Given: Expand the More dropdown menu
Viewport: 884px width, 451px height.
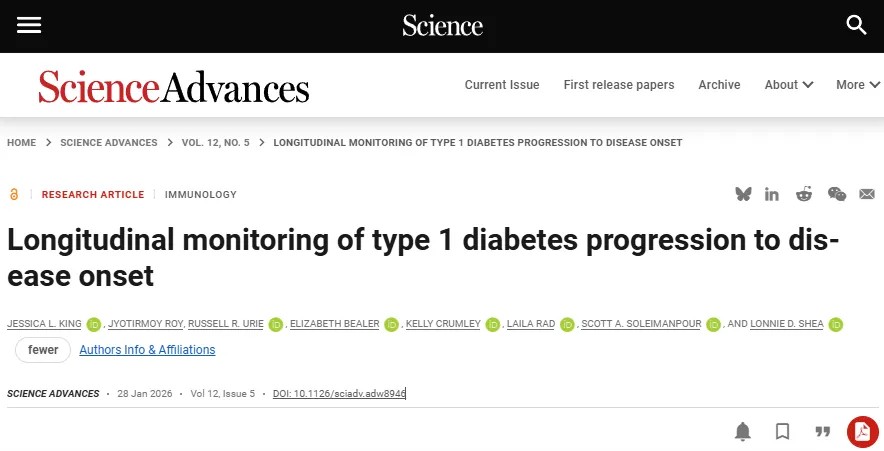Looking at the screenshot, I should (x=858, y=85).
